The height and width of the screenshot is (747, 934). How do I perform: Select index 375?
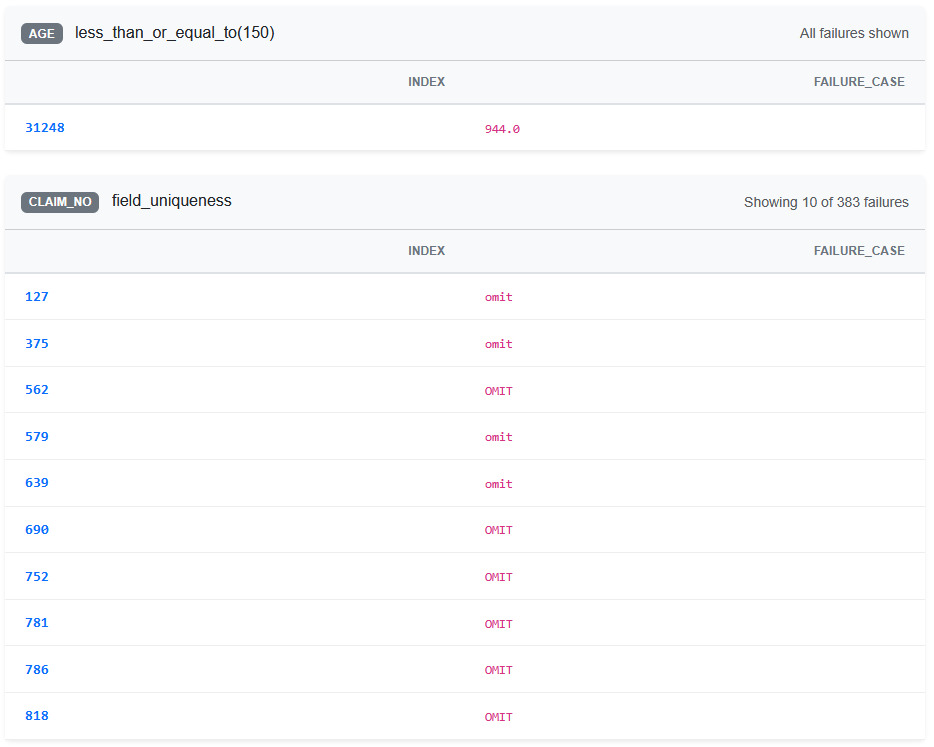(x=37, y=344)
